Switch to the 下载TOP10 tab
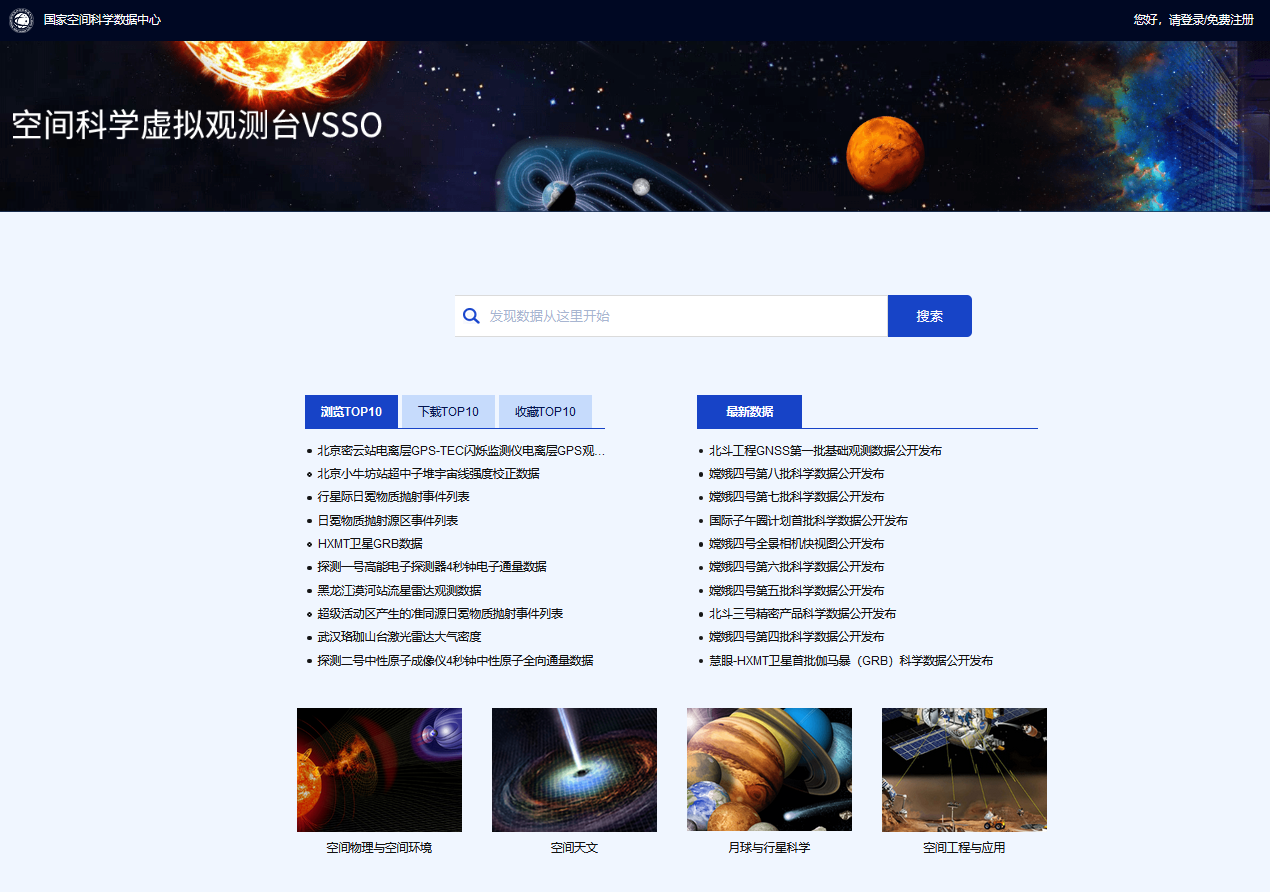This screenshot has height=892, width=1270. point(448,412)
